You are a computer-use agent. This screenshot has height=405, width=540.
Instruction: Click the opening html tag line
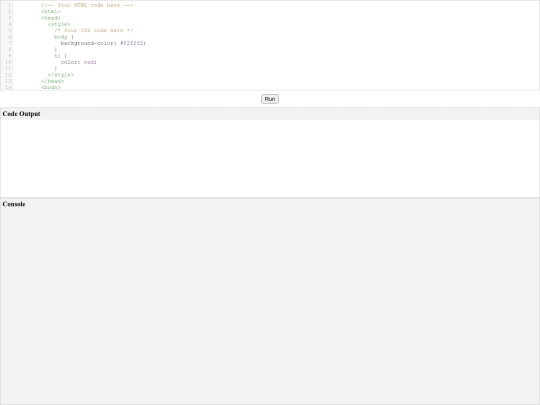pos(51,11)
